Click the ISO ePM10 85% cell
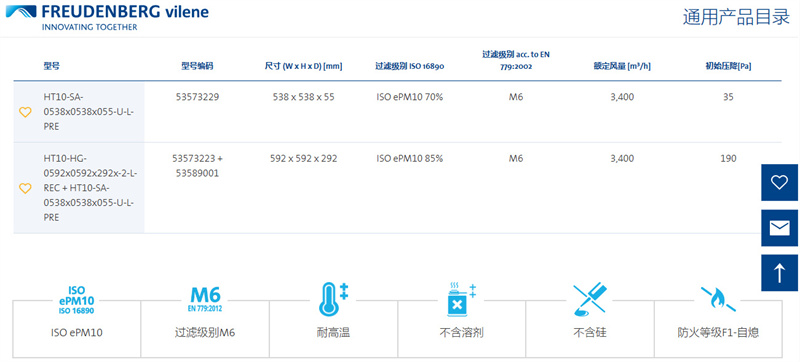The image size is (800, 362). (x=410, y=159)
